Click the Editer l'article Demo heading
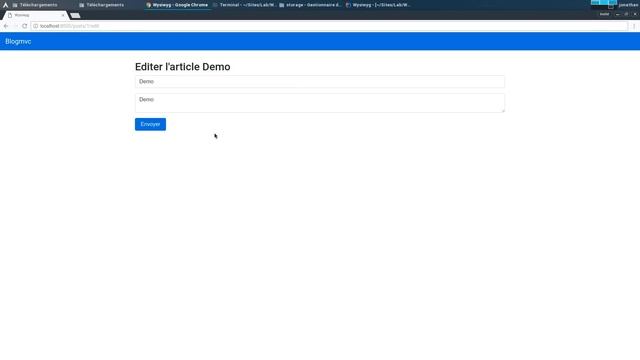The width and height of the screenshot is (640, 360). [182, 67]
